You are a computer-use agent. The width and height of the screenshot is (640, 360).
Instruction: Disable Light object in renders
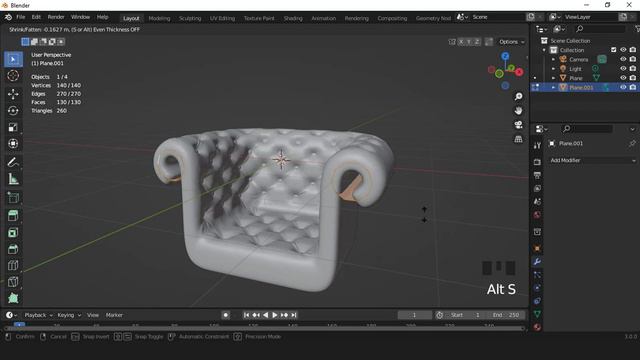[x=633, y=69]
